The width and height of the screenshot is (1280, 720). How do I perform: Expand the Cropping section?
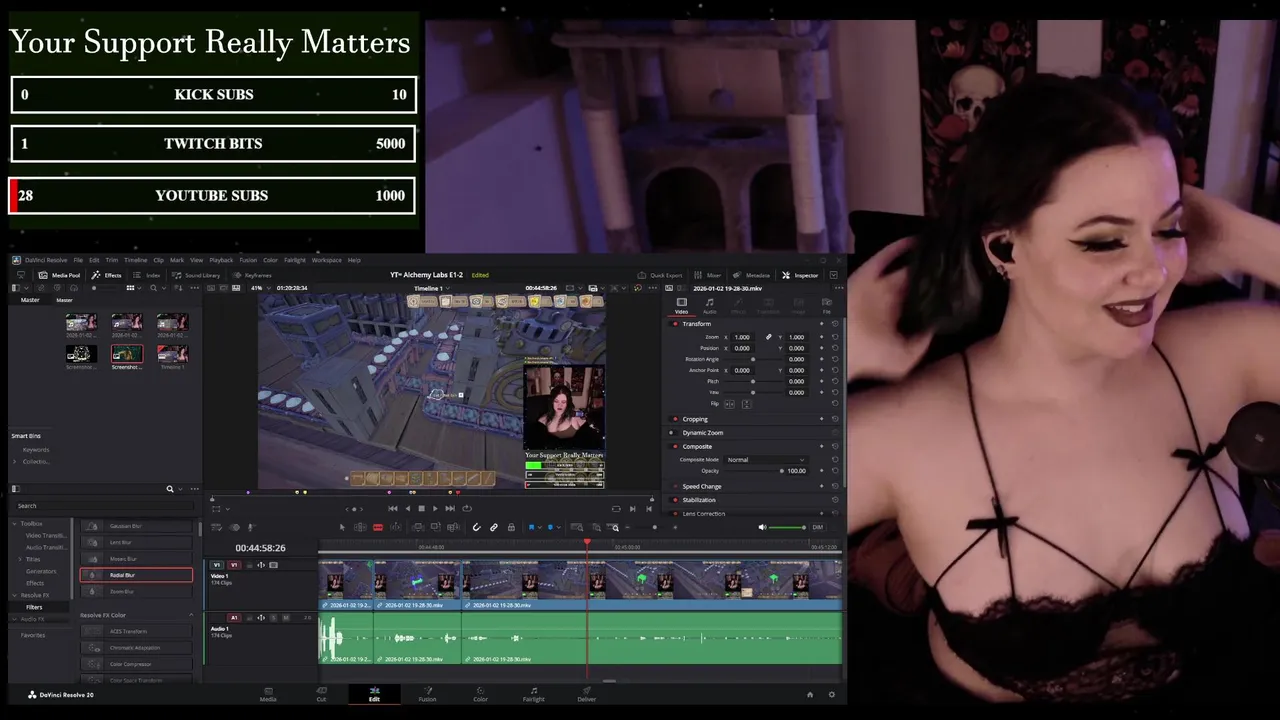point(695,419)
